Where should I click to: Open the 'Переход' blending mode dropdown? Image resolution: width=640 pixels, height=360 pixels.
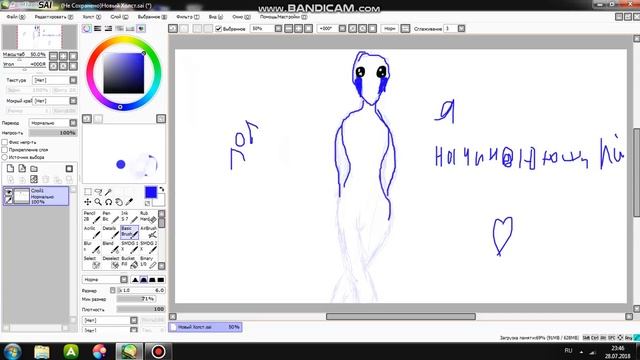[x=53, y=123]
